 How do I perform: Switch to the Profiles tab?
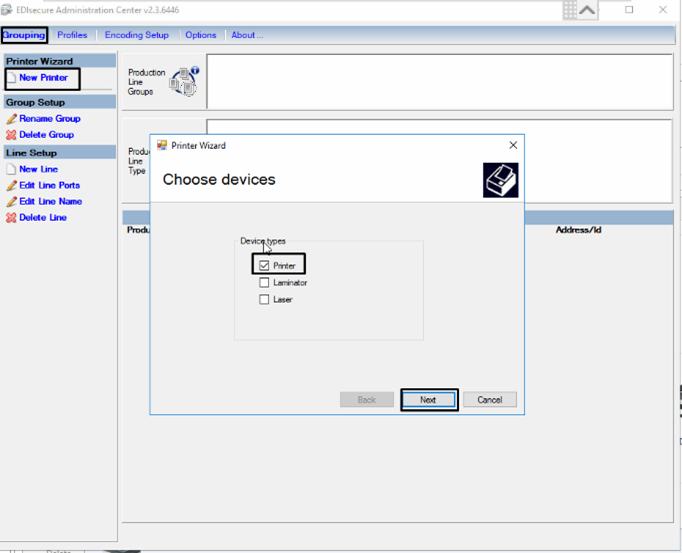pos(72,35)
